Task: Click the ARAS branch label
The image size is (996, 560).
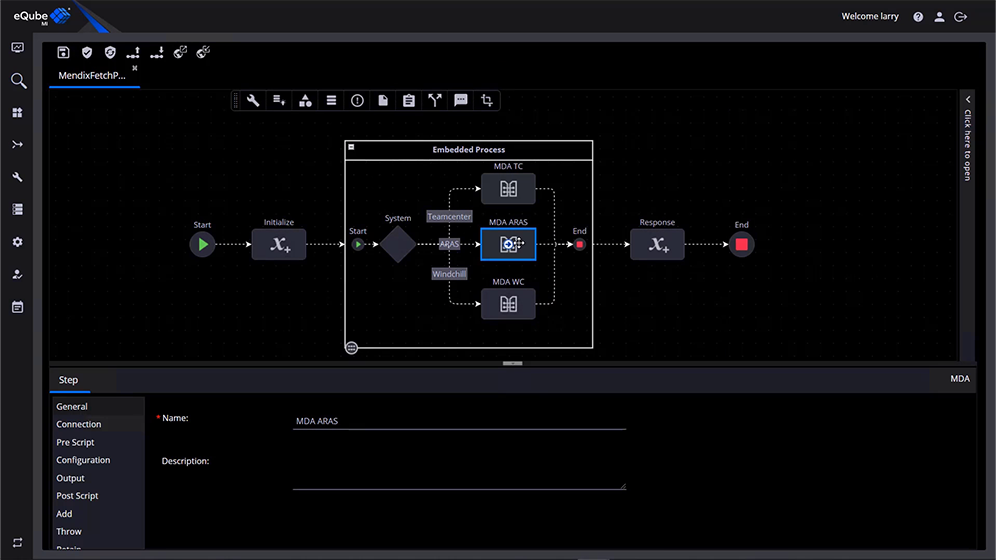Action: coord(449,244)
